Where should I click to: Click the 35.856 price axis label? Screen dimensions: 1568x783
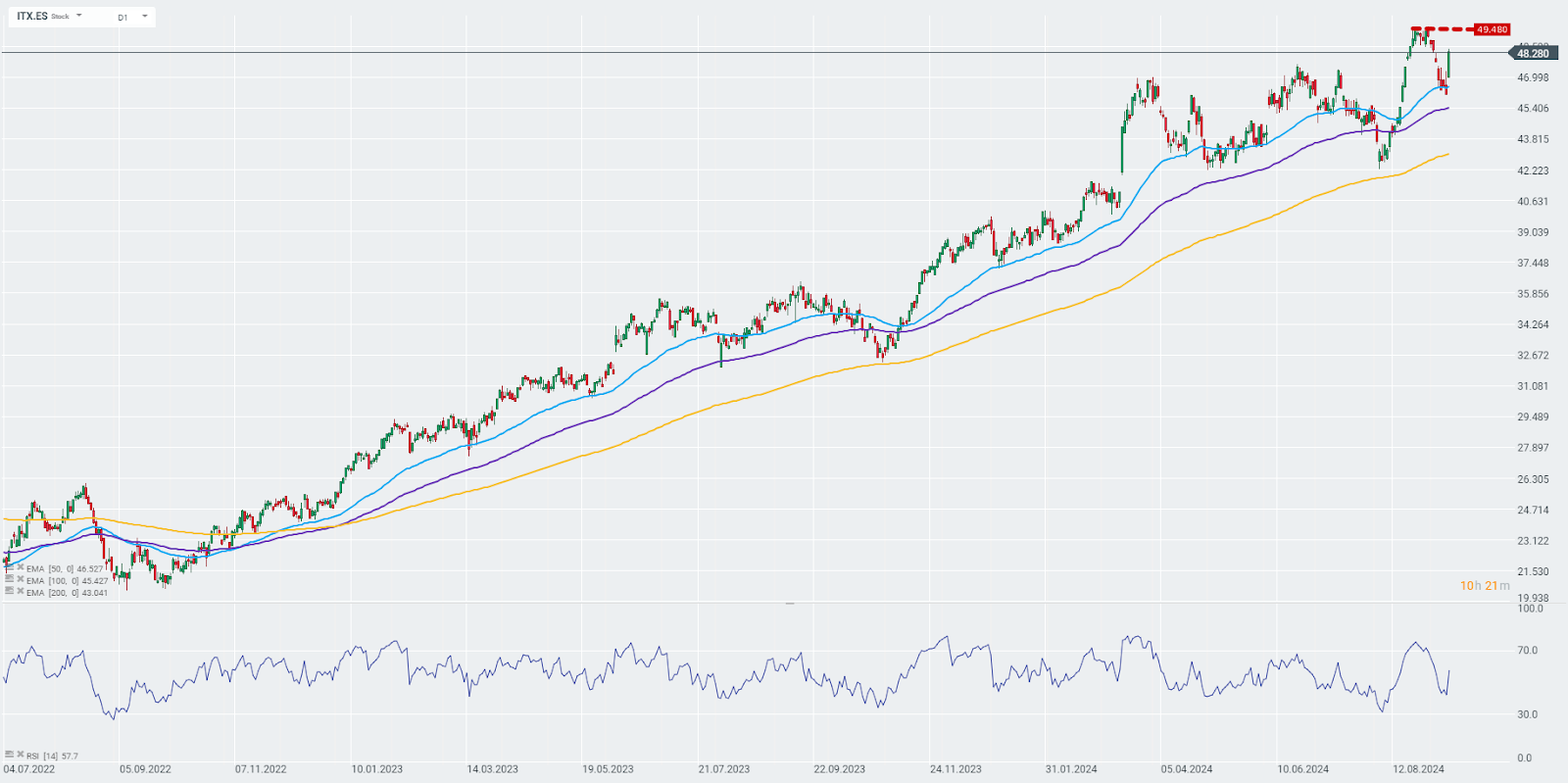click(1533, 293)
